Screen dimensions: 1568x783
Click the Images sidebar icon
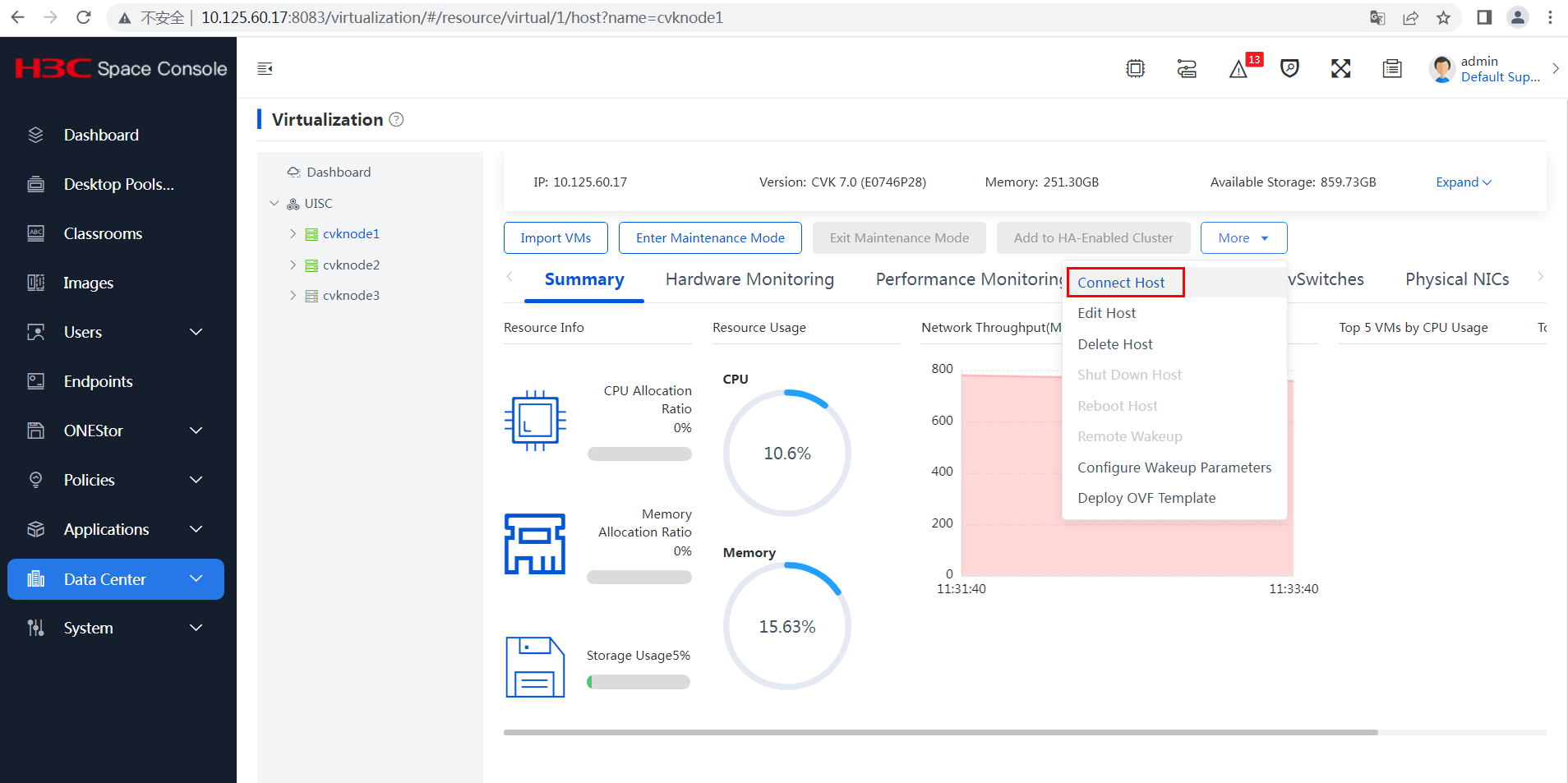coord(35,283)
